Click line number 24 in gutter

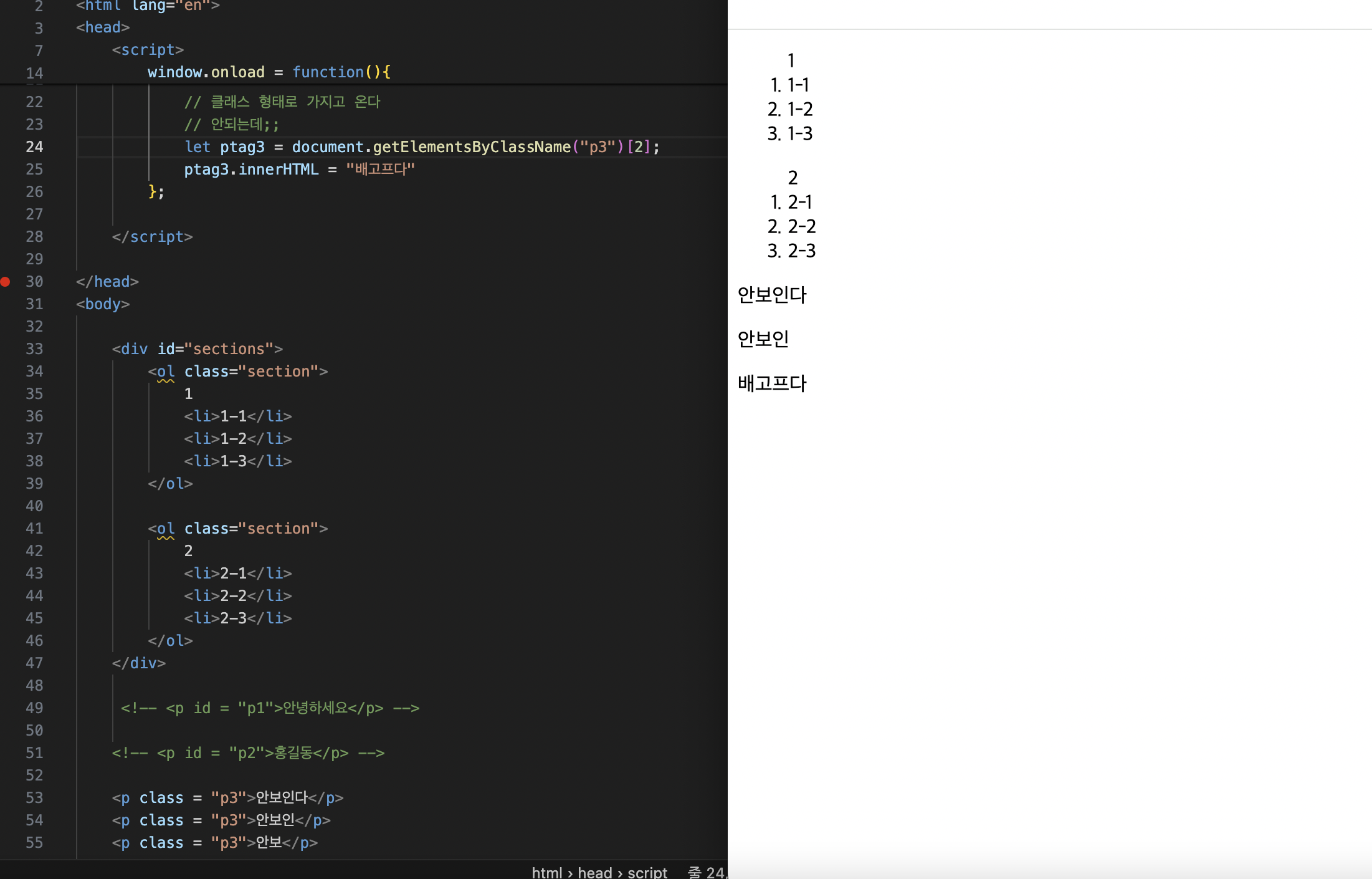(34, 147)
